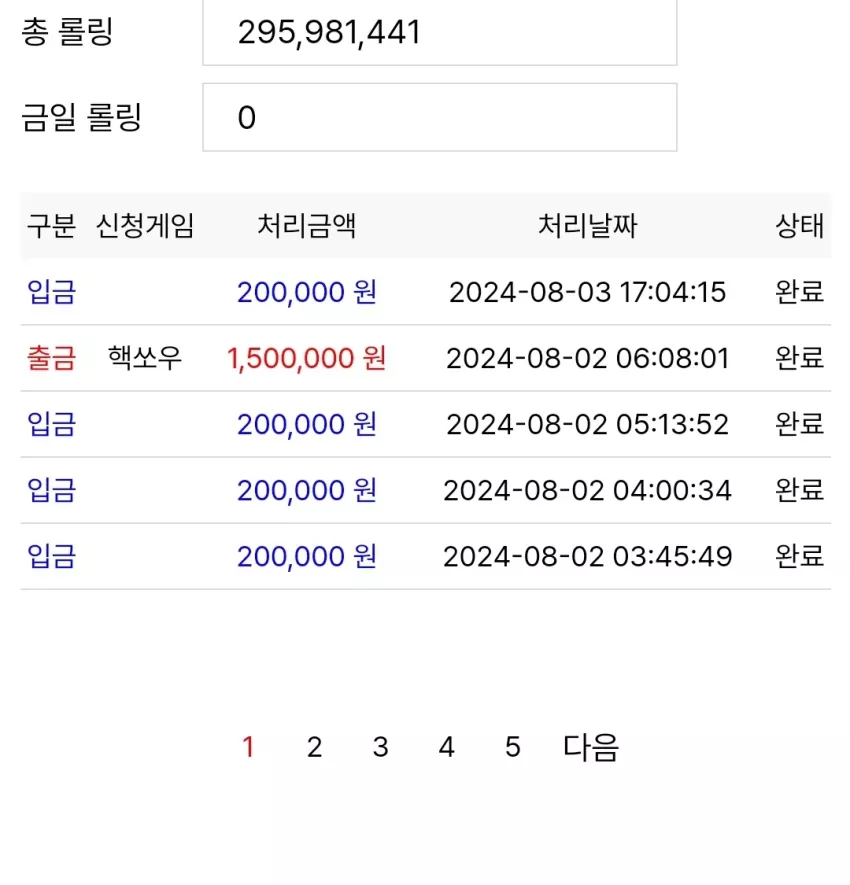Click the 핵쏘우 game name entry
Image resolution: width=850 pixels, height=885 pixels.
[x=145, y=358]
